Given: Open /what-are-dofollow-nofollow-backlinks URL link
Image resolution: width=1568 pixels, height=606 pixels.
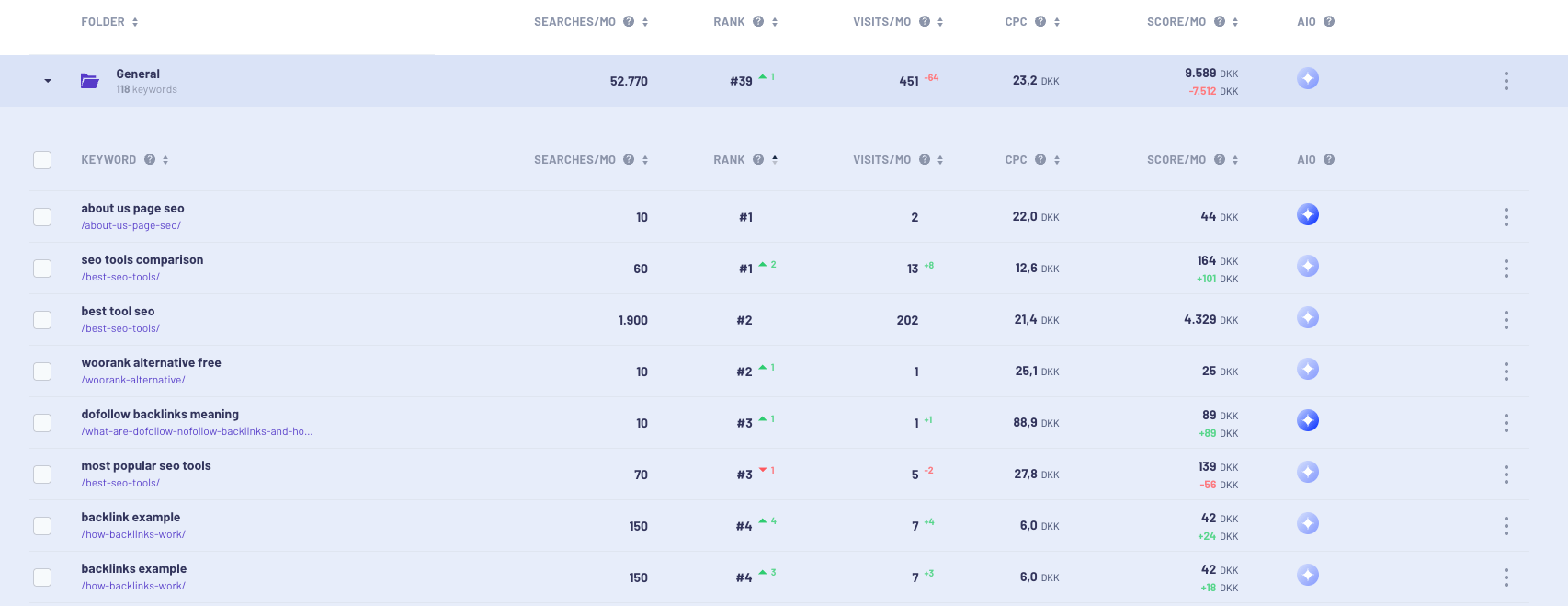Looking at the screenshot, I should [x=197, y=431].
